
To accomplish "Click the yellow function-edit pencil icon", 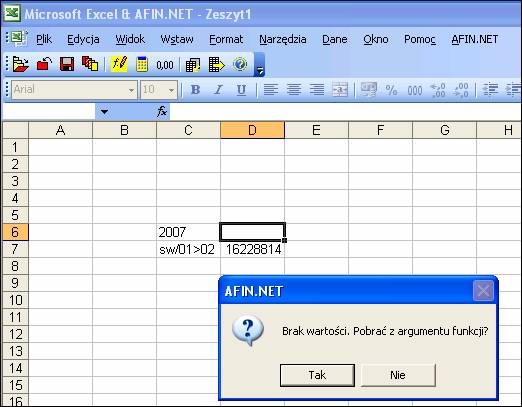I will 119,64.
